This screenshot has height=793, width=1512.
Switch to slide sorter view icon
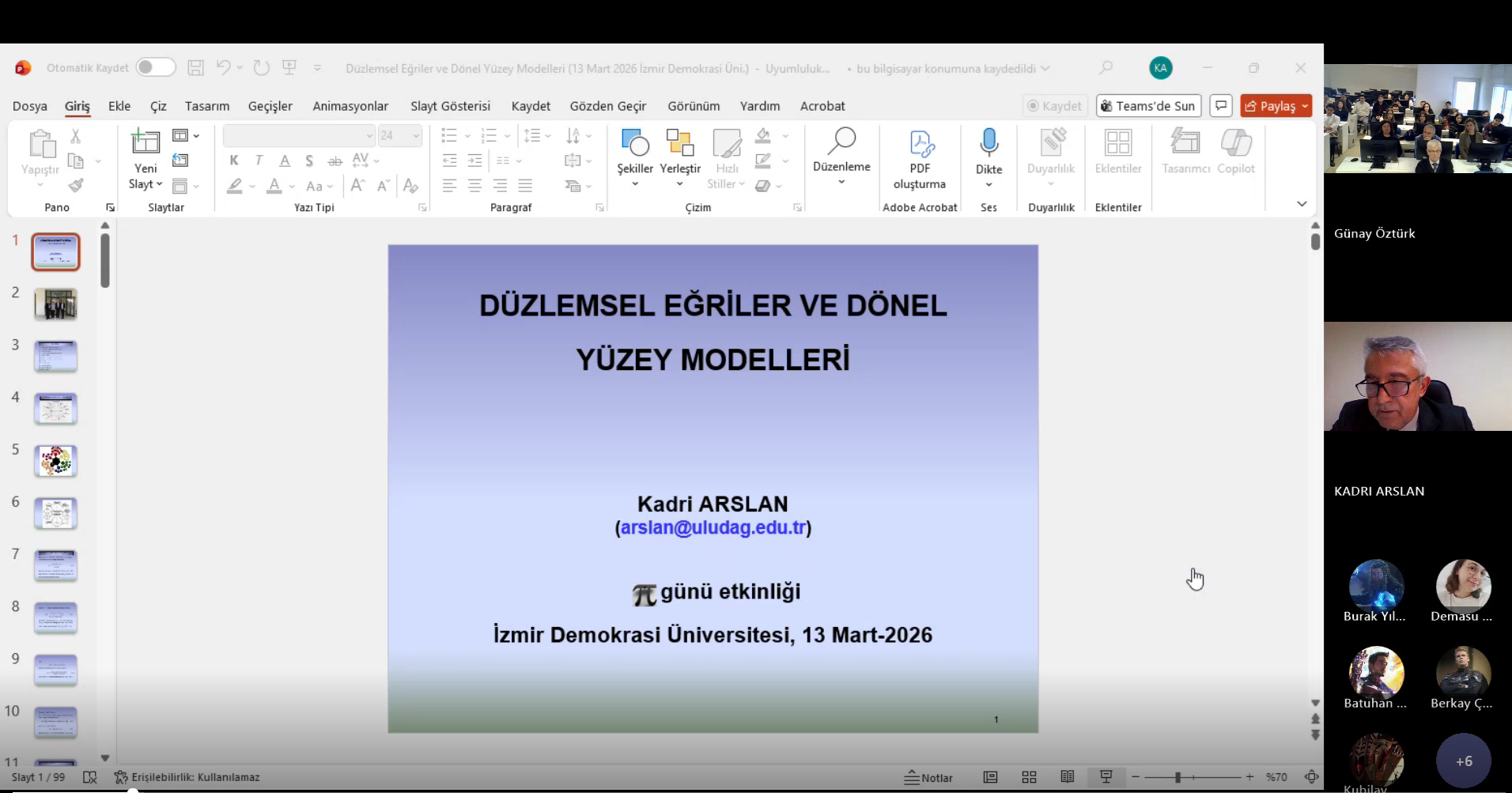click(1029, 777)
